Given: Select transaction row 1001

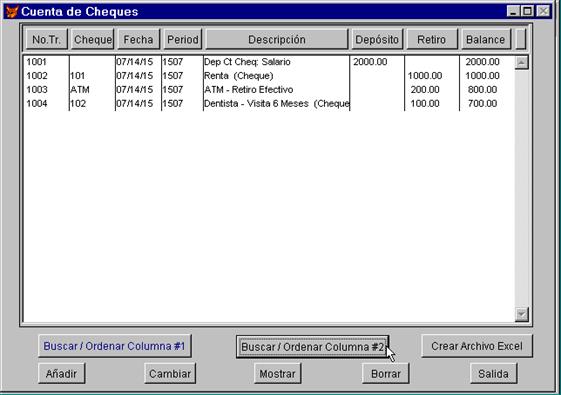Looking at the screenshot, I should (269, 62).
